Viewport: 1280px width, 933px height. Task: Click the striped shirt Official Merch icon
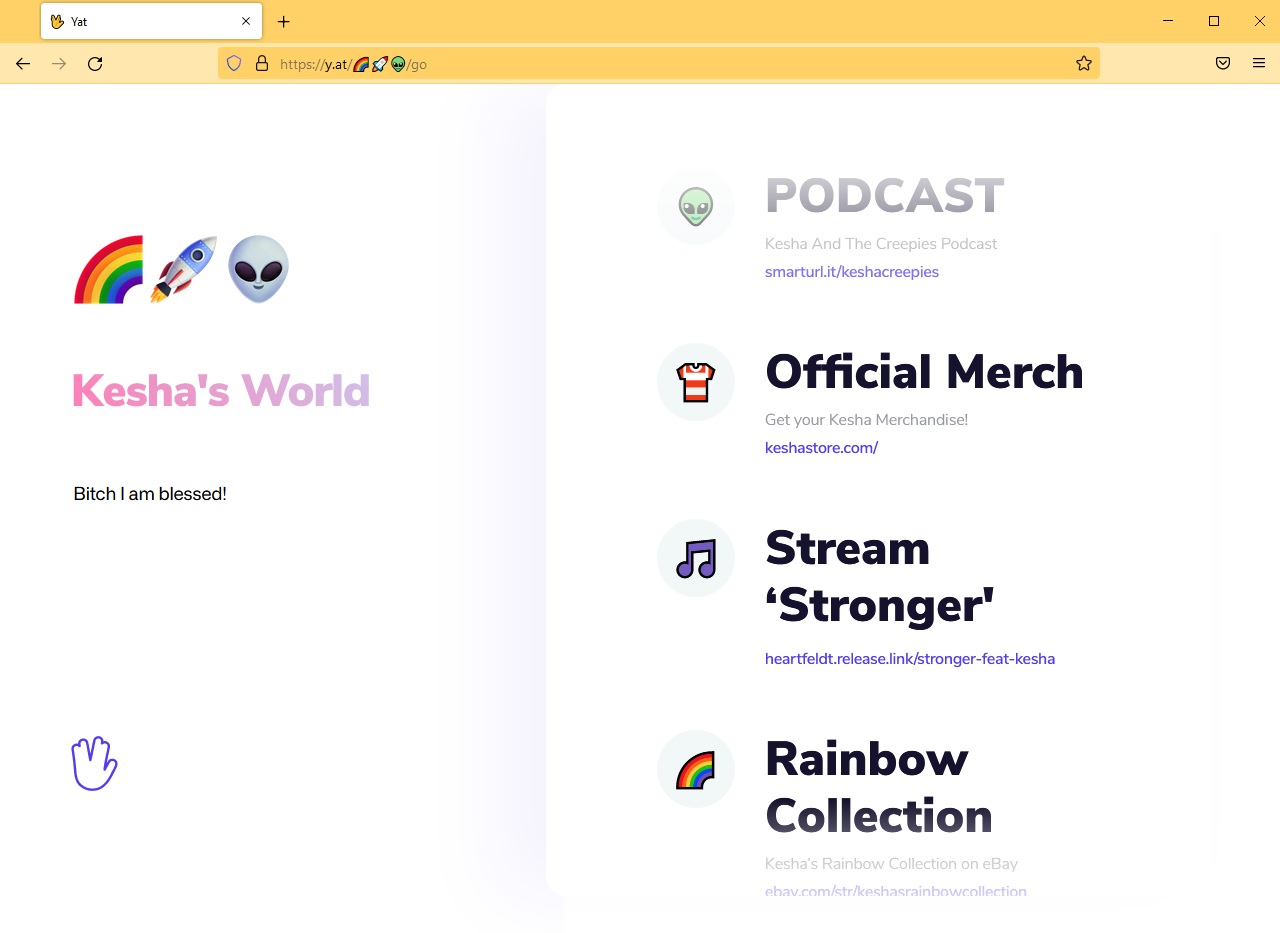[695, 382]
